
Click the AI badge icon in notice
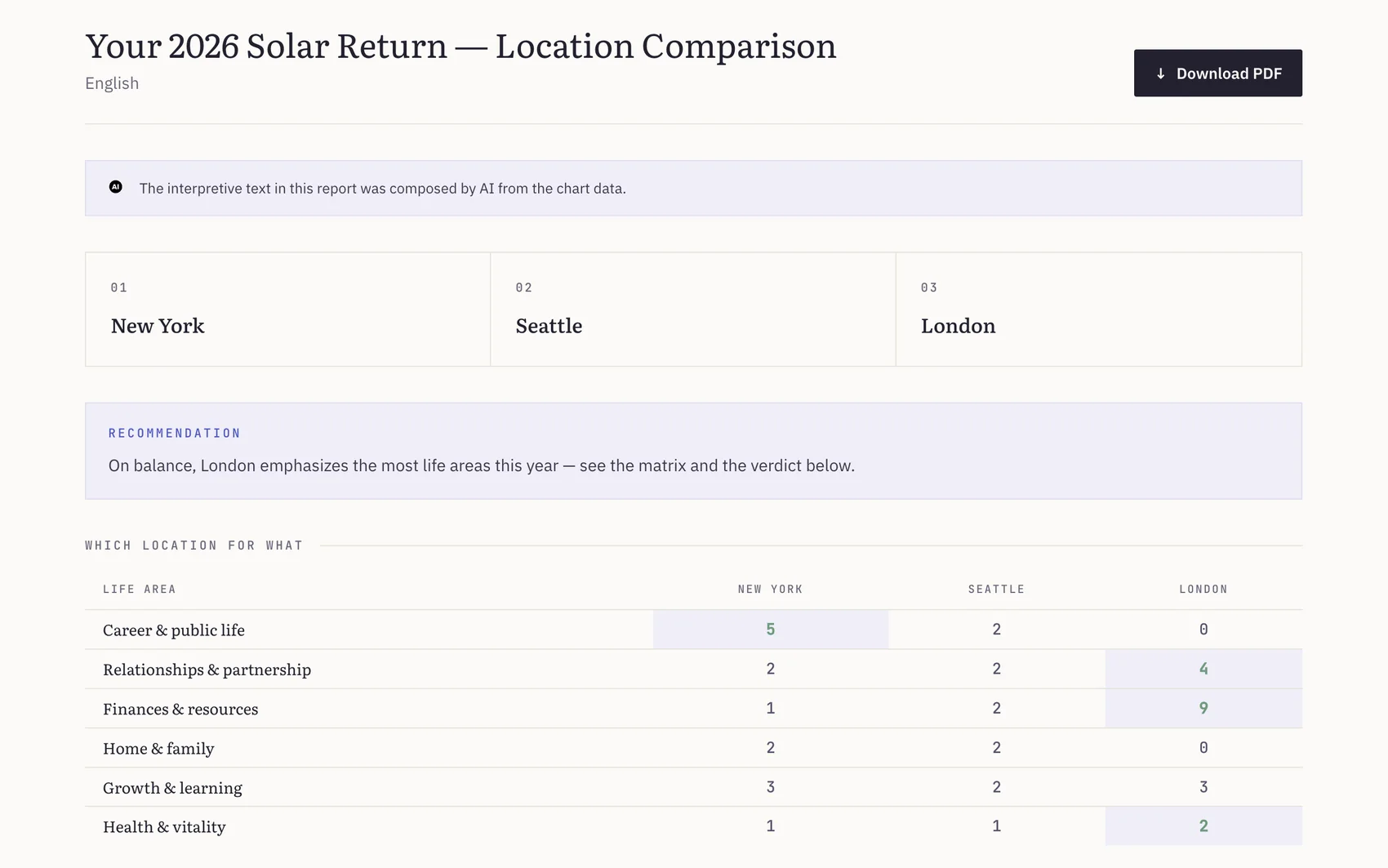[116, 187]
